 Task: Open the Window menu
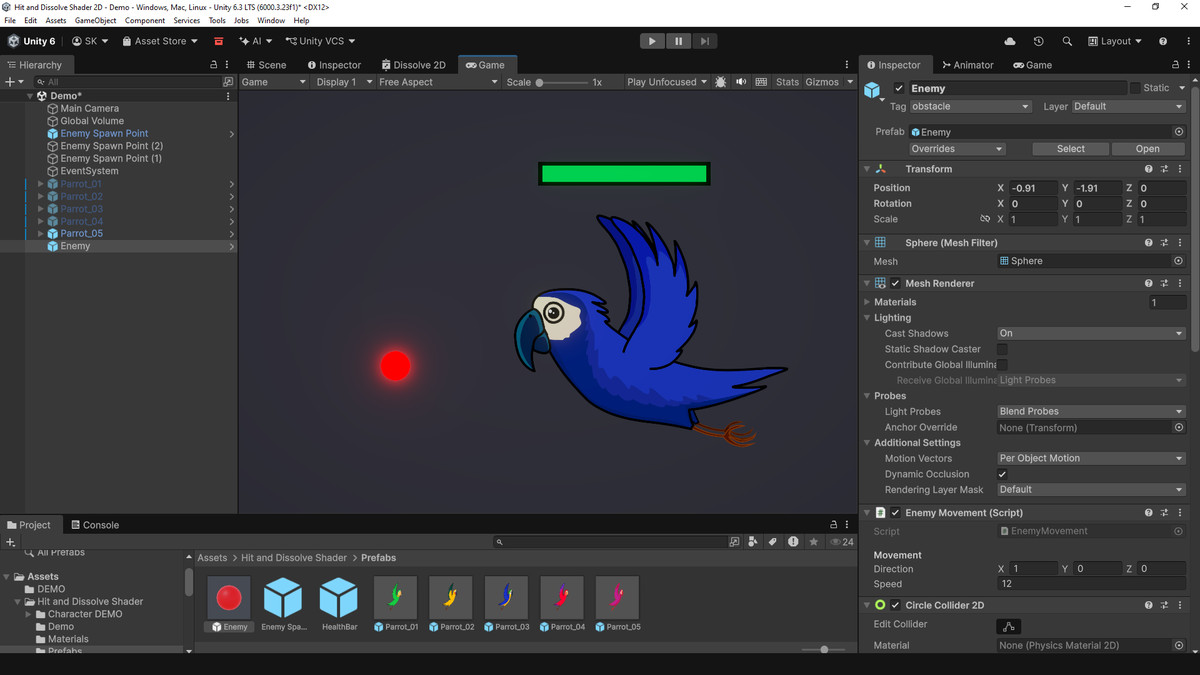click(271, 20)
